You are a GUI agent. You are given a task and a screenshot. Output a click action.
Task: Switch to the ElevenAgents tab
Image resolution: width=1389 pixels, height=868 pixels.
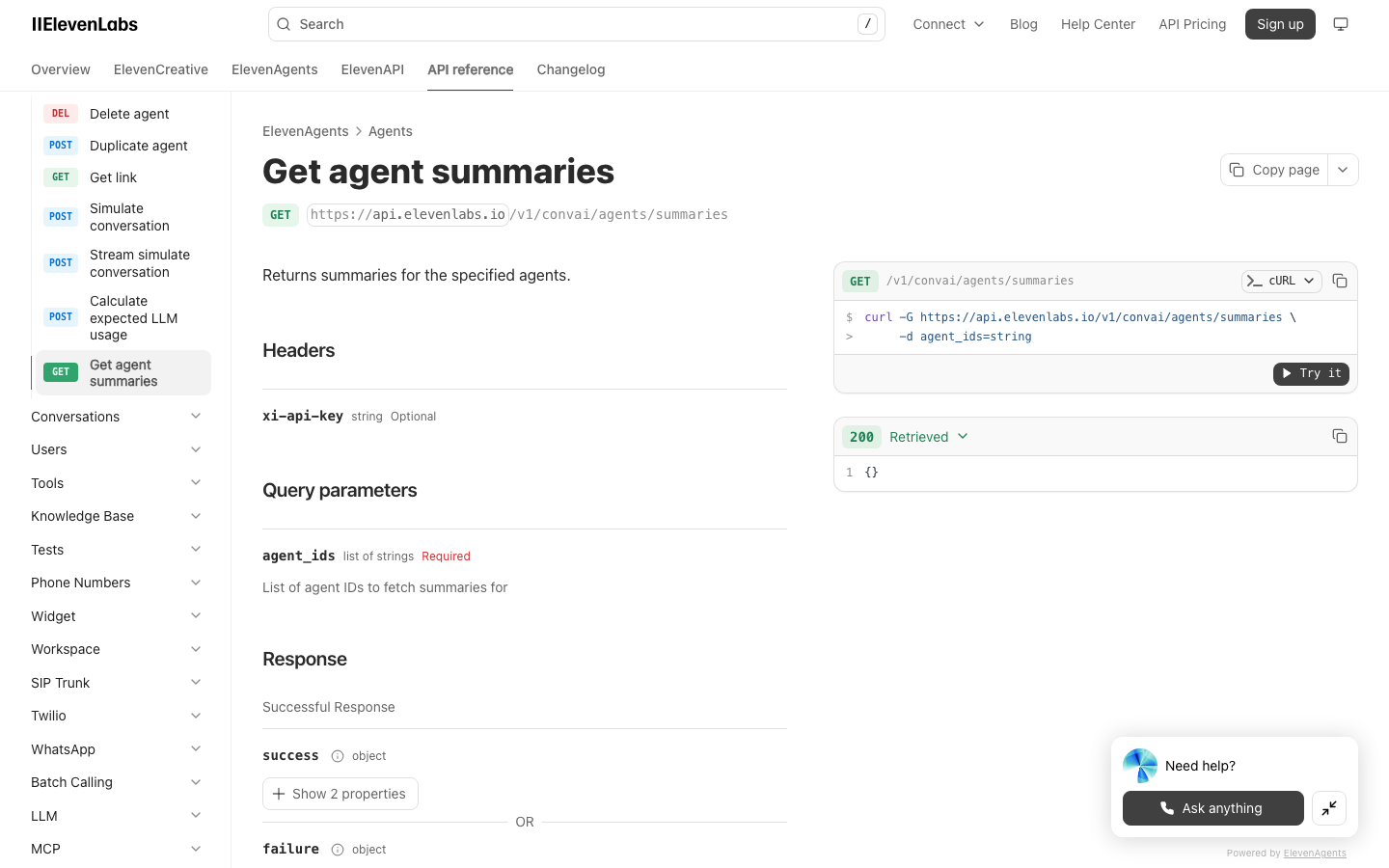point(275,69)
